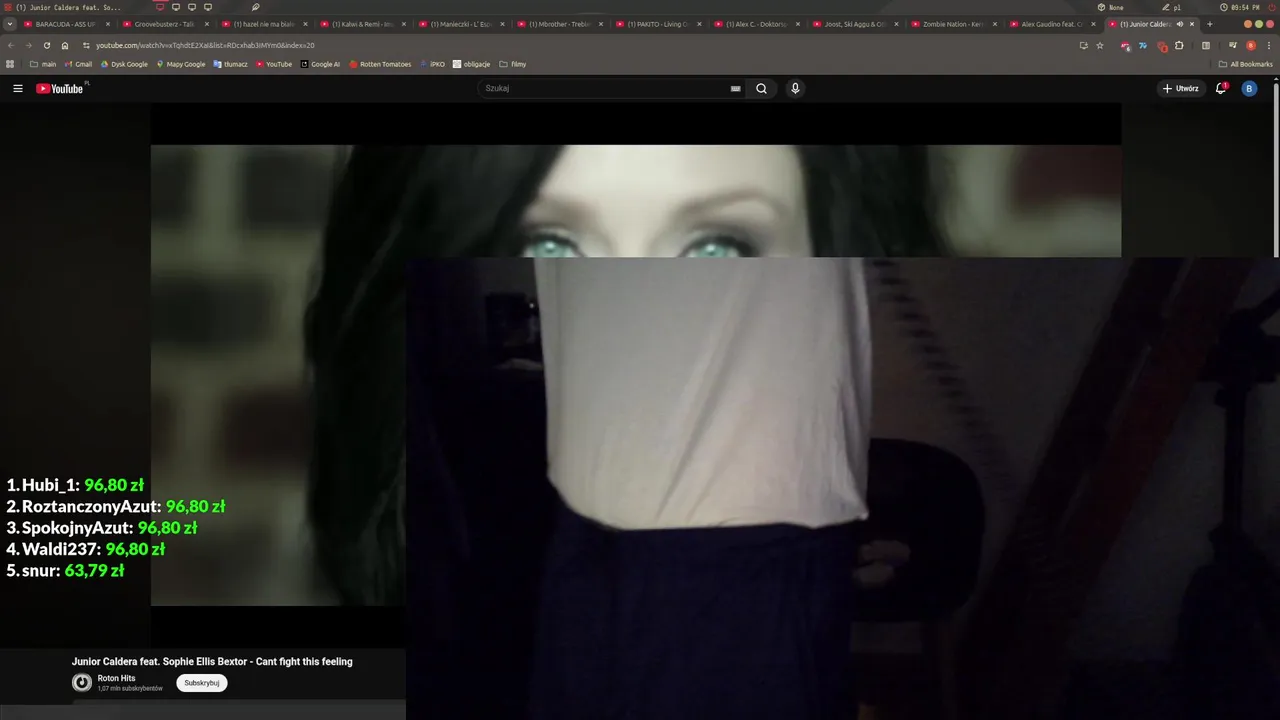Open the media control icon in the toolbar
Image resolution: width=1280 pixels, height=720 pixels.
tap(1233, 45)
